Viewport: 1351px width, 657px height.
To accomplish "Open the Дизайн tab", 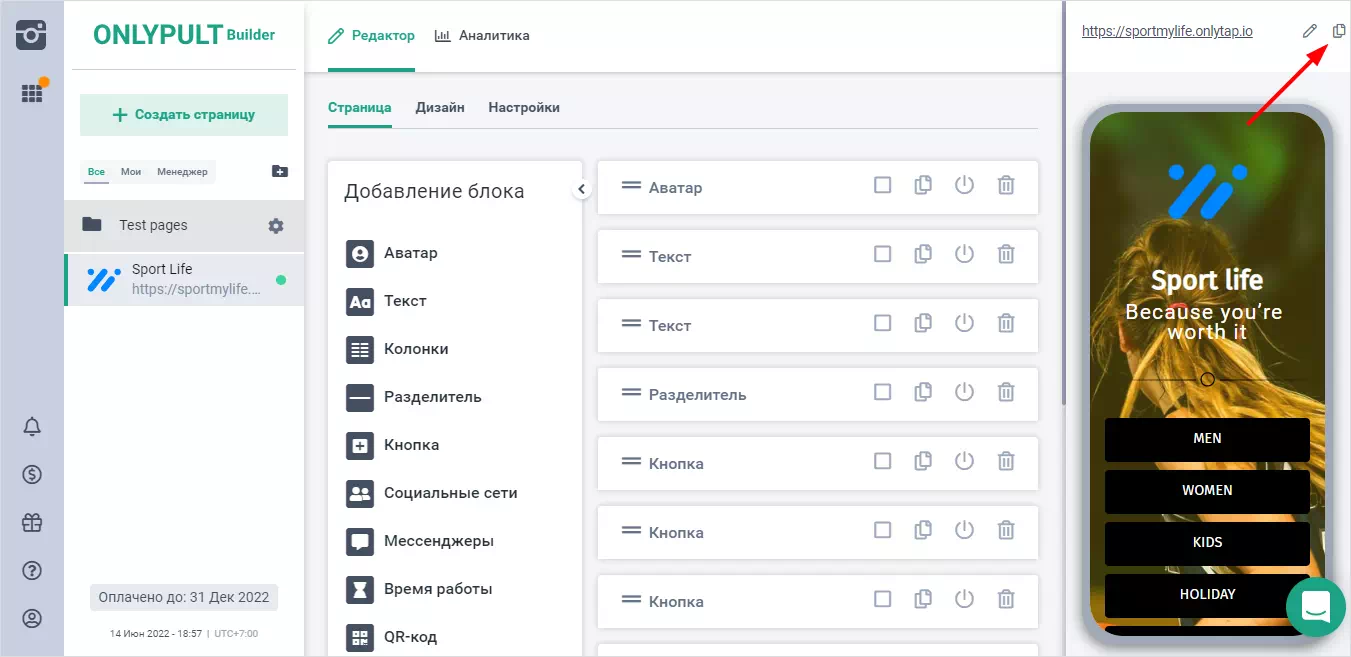I will (x=440, y=108).
